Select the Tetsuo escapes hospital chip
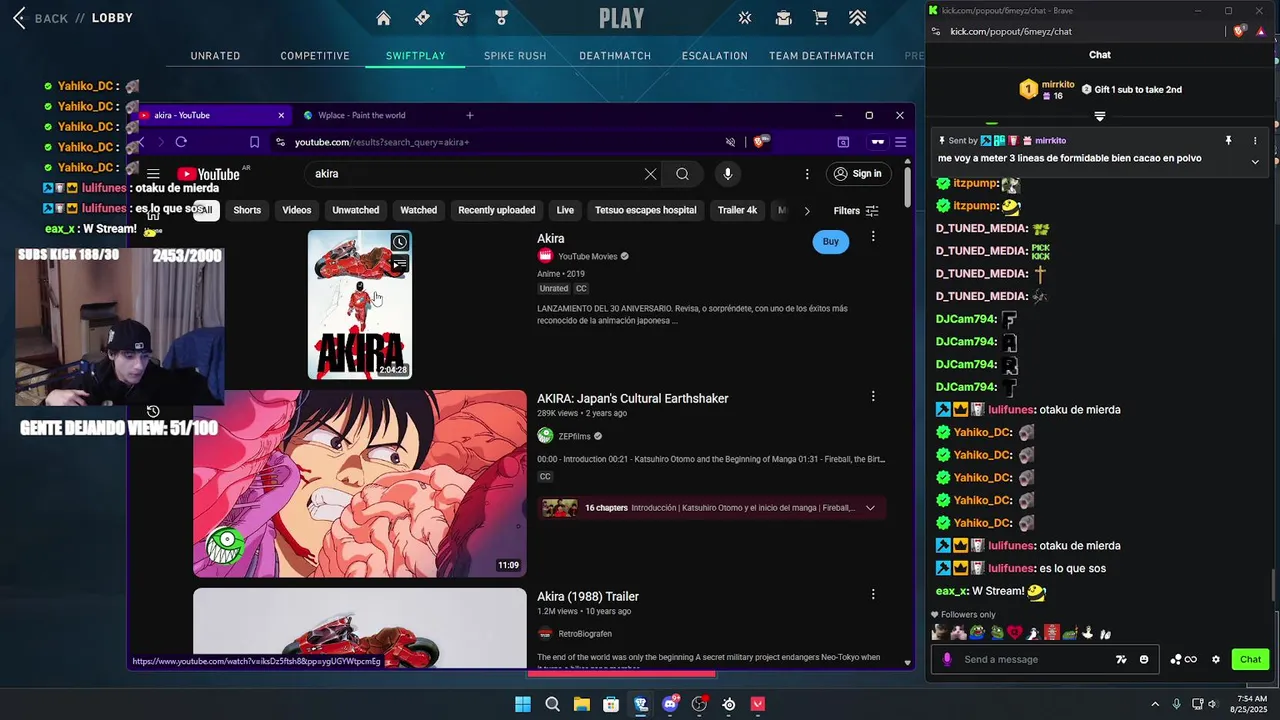 pyautogui.click(x=646, y=210)
